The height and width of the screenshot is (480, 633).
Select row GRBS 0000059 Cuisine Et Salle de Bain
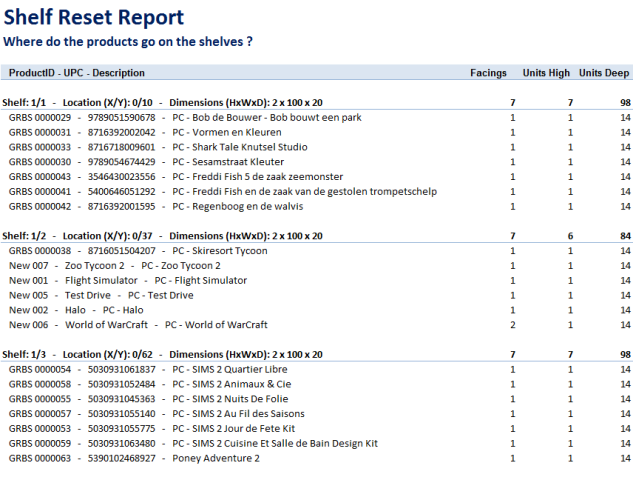pyautogui.click(x=316, y=443)
